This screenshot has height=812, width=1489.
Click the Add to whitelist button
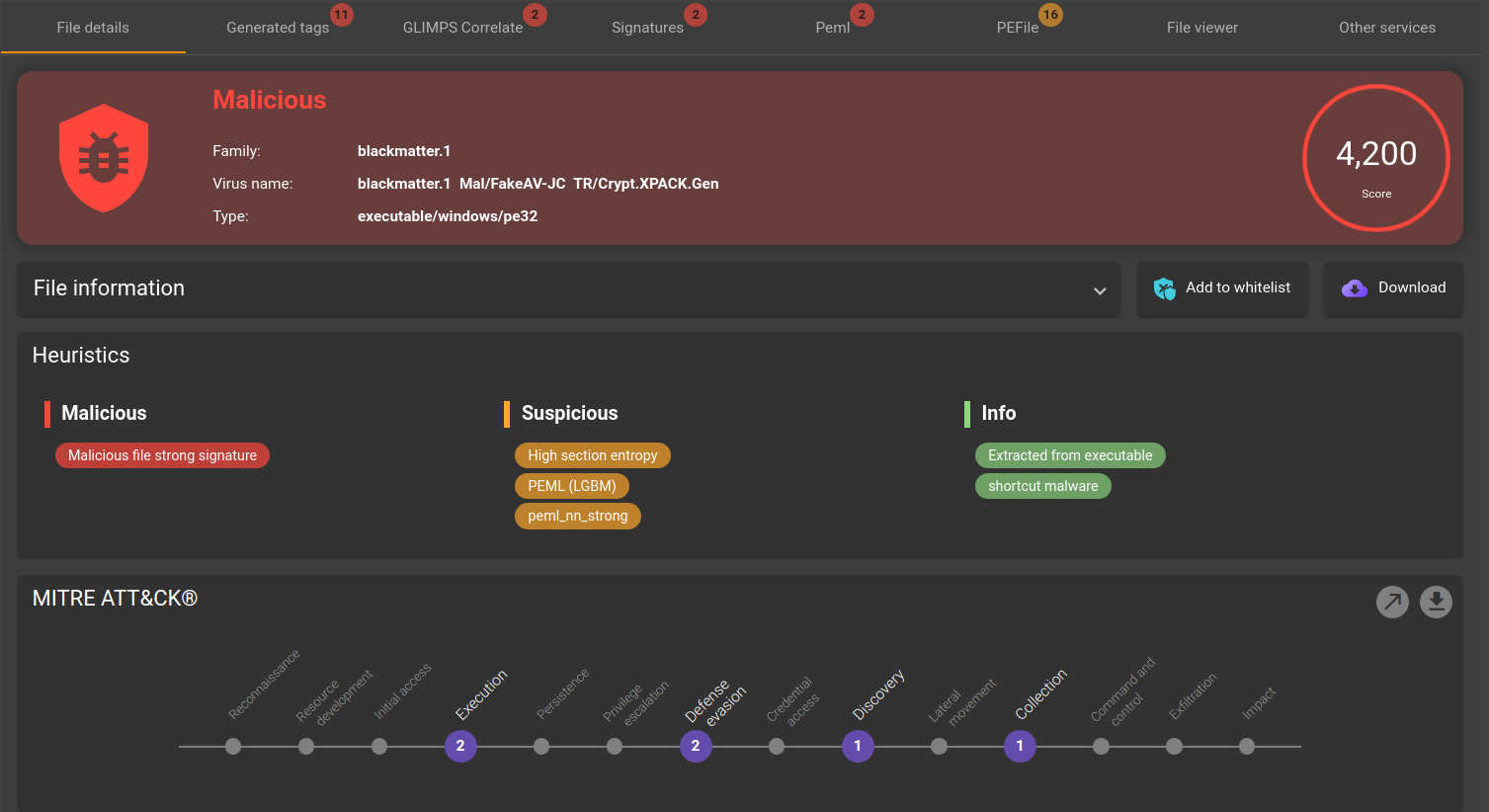(x=1222, y=288)
